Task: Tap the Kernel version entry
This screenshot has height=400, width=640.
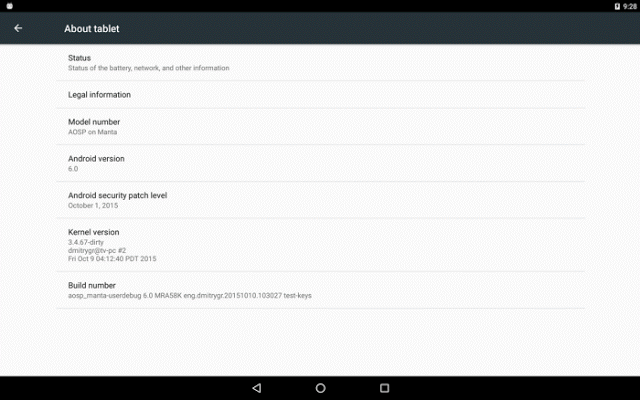Action: (320, 245)
